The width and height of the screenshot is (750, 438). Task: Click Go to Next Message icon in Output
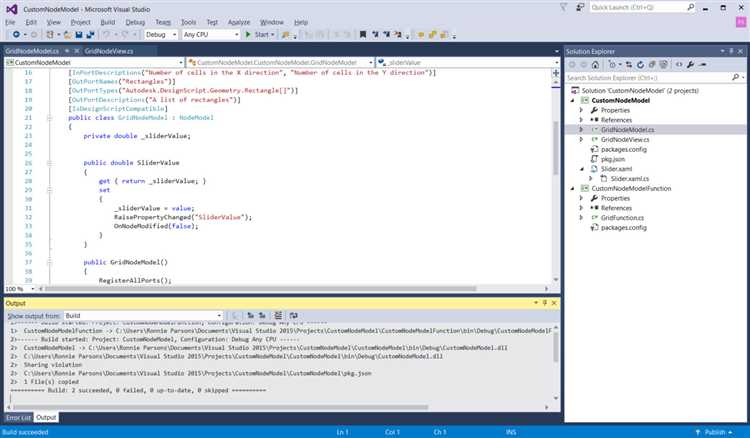tap(262, 316)
